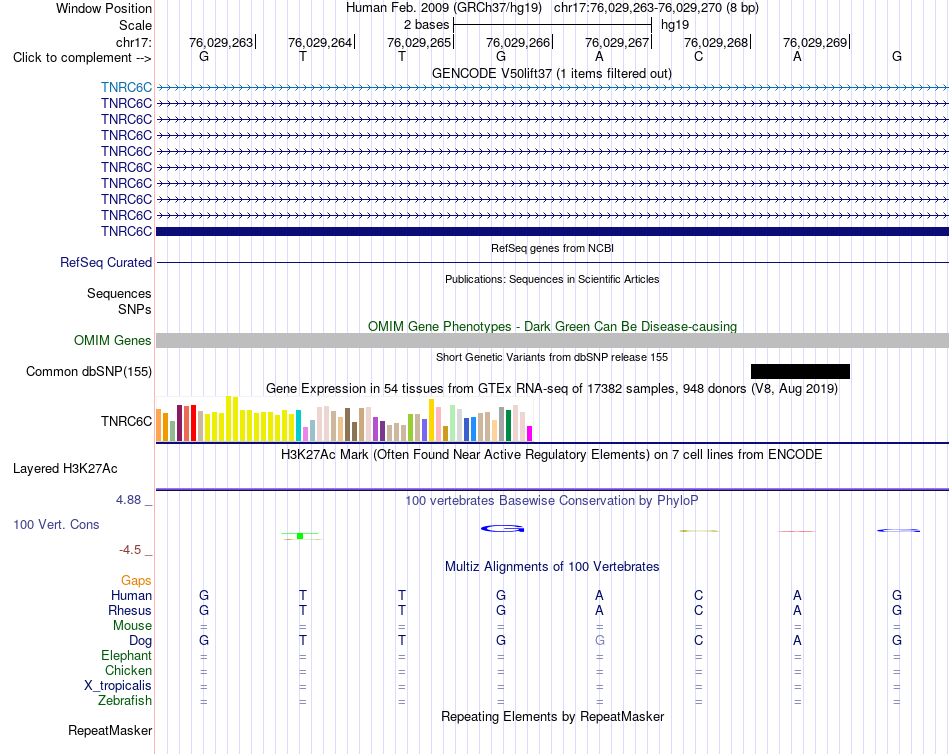Click the GTEx 'Gene Expression in 54 tissues' title
This screenshot has width=950, height=754.
point(552,389)
